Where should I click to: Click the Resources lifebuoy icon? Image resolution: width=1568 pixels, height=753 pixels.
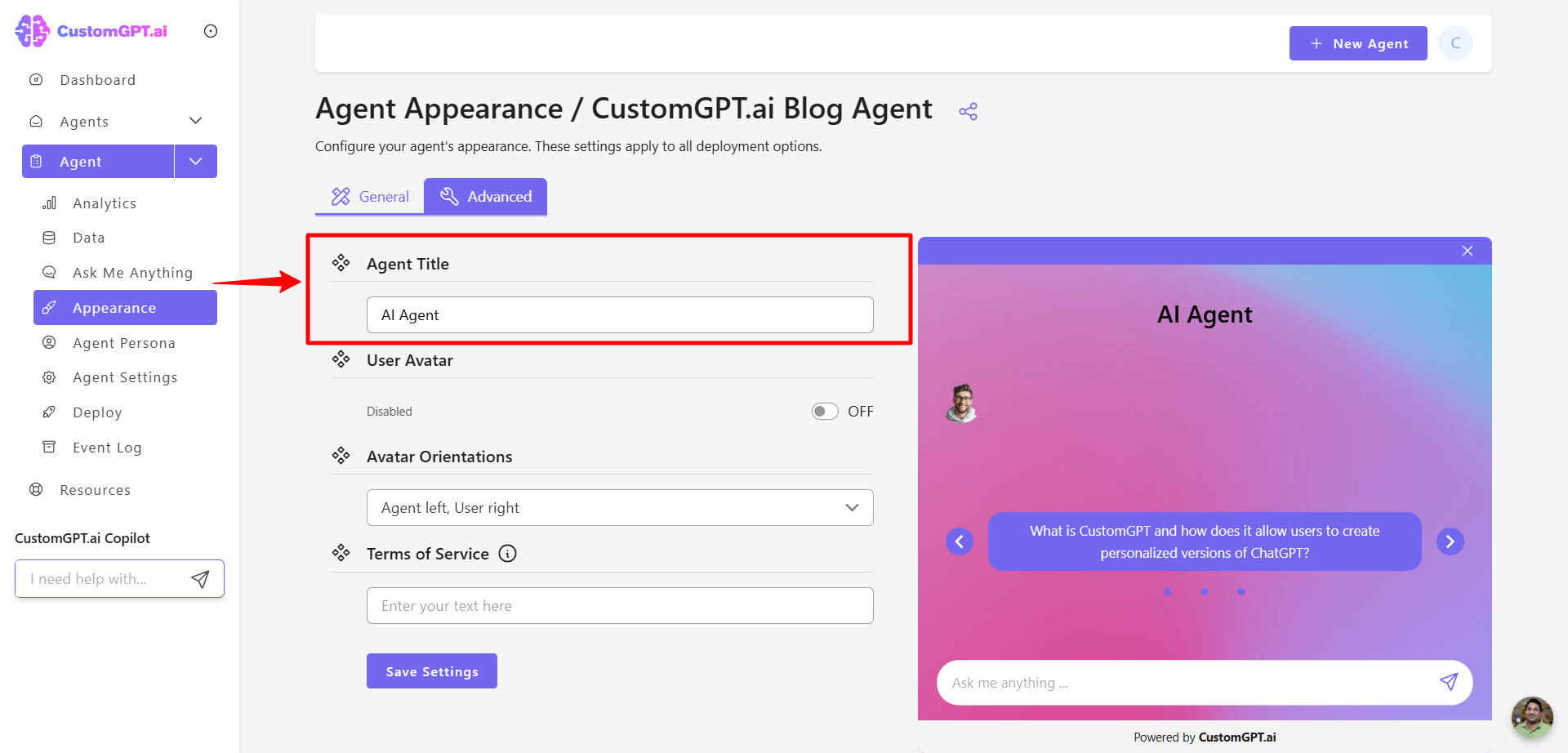[36, 489]
